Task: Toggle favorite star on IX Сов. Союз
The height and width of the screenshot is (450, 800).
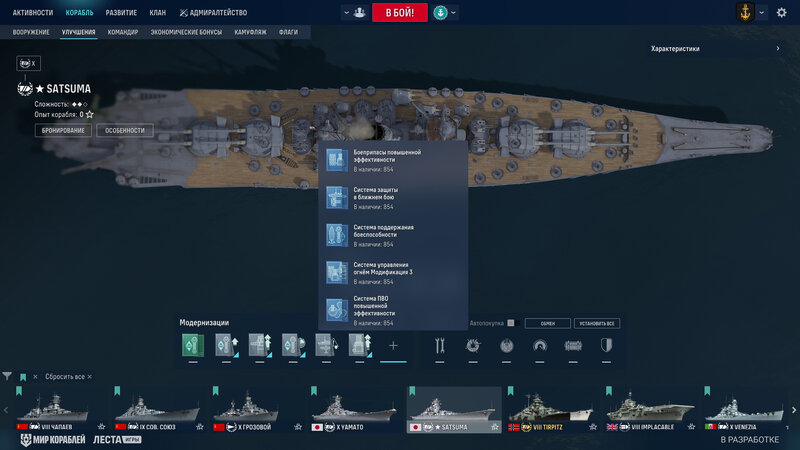Action: click(x=199, y=427)
